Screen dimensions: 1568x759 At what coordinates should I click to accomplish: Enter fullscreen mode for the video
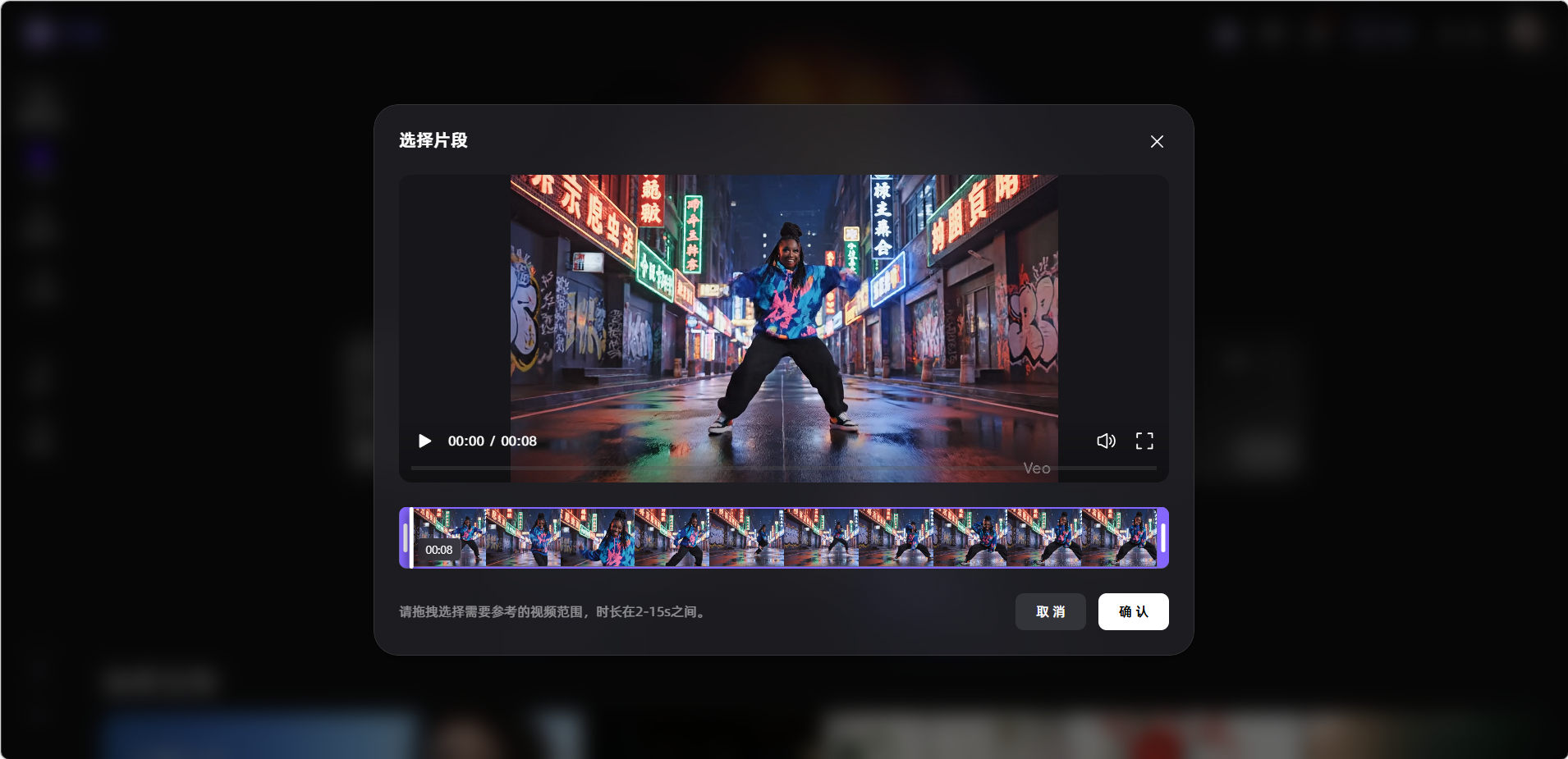point(1144,441)
